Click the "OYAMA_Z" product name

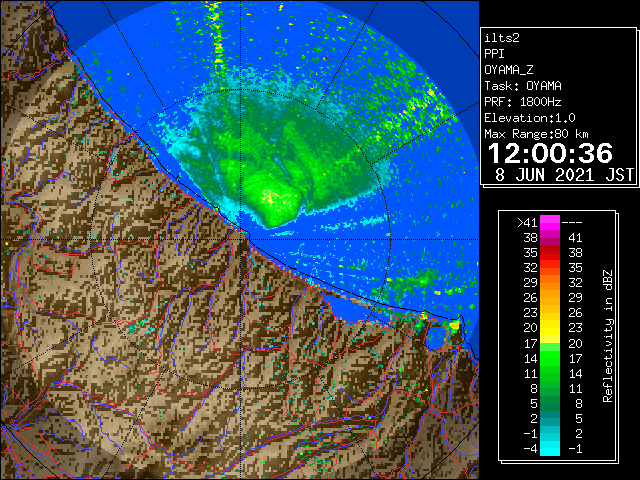(509, 70)
